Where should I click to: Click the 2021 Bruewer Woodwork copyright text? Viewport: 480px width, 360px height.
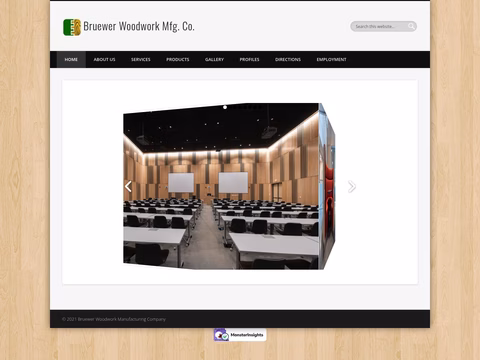coord(114,319)
